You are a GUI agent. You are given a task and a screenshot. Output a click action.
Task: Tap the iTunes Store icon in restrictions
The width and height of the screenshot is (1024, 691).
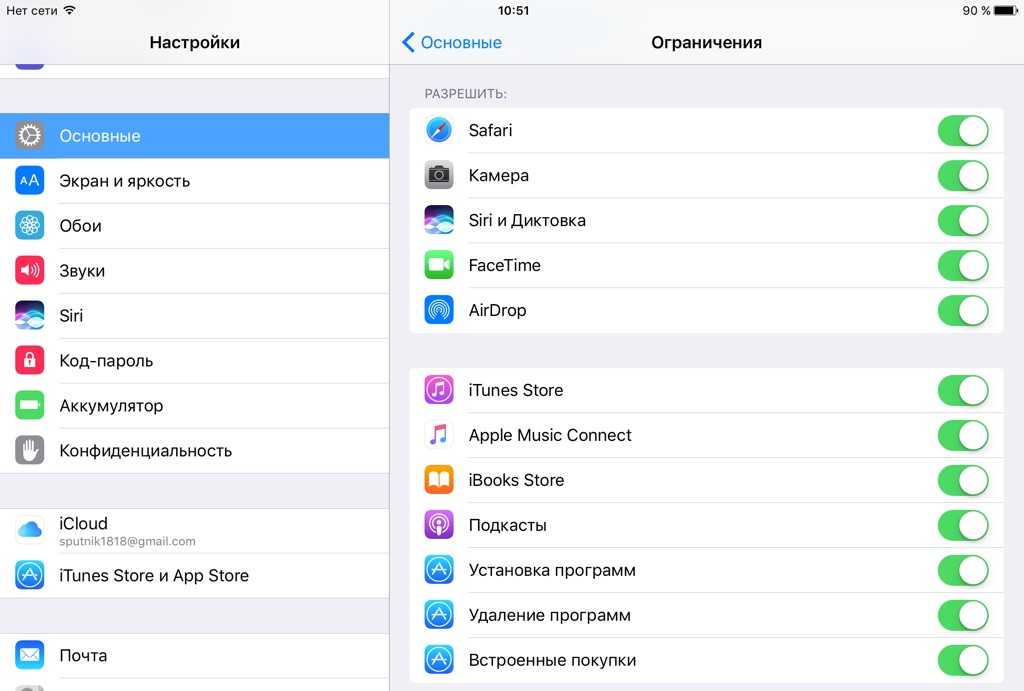pos(439,390)
